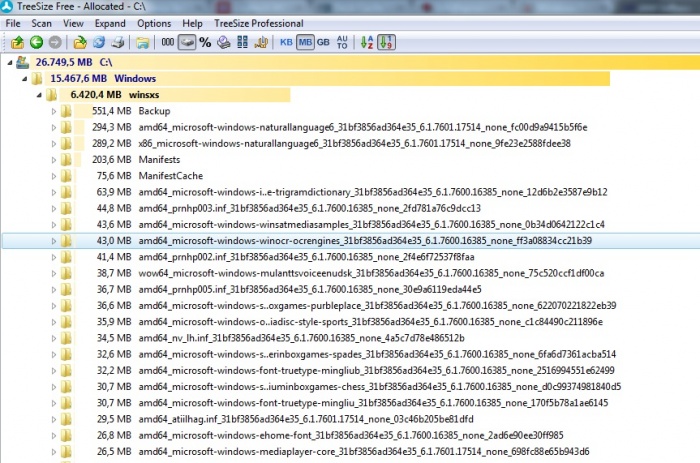The image size is (700, 463).
Task: Collapse the winsxs folder node
Action: click(38, 94)
